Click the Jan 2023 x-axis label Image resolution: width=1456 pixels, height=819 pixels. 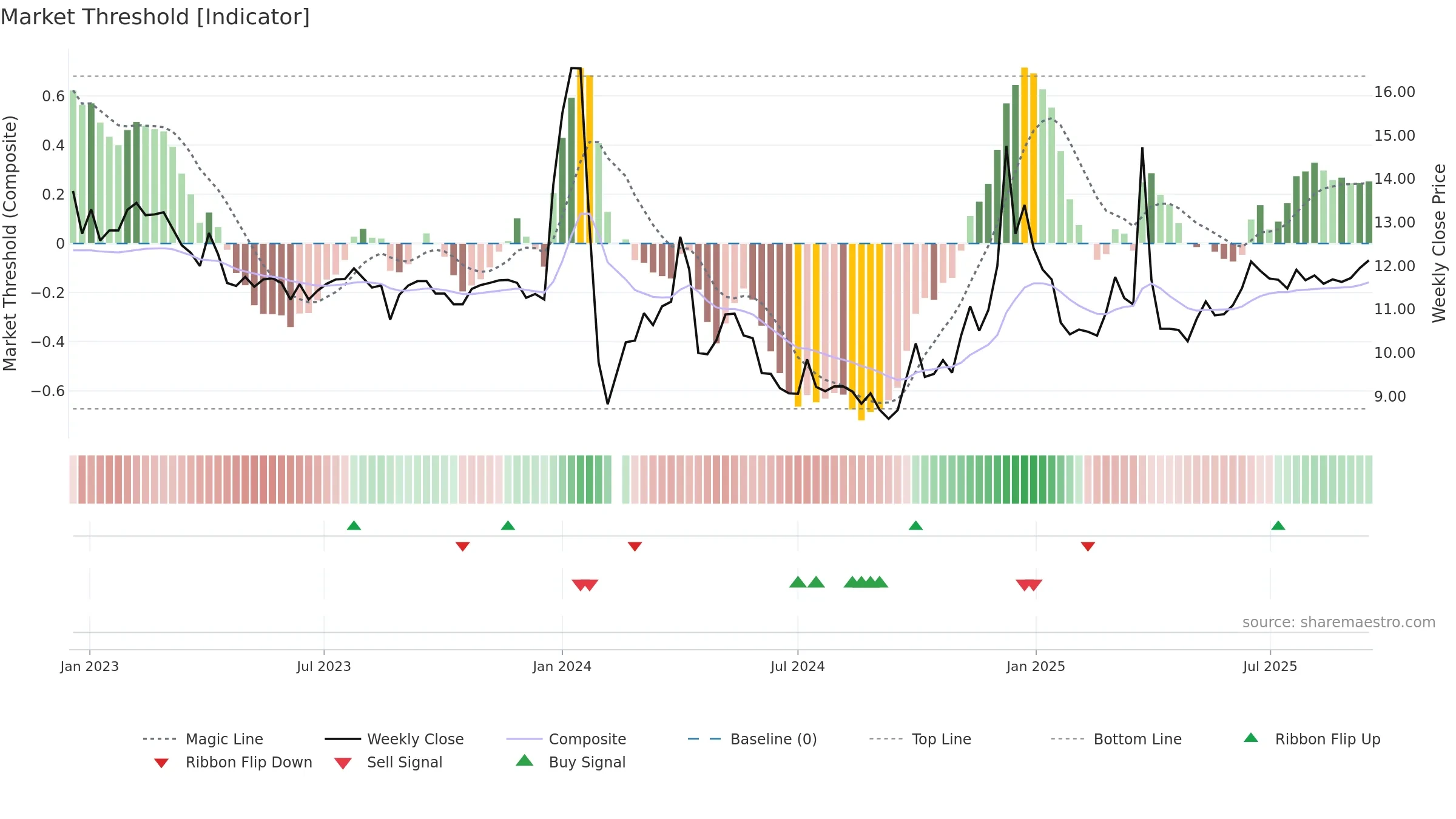[90, 666]
